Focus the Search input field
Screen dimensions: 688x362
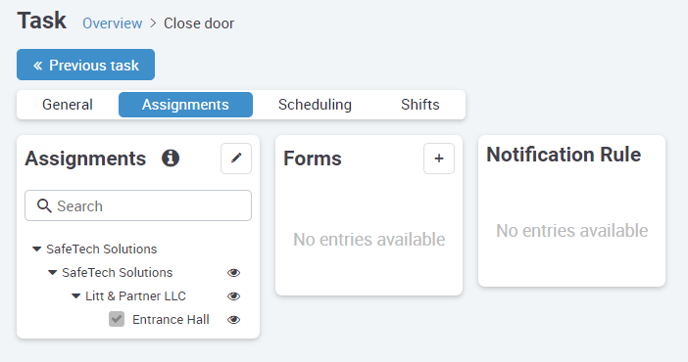[x=138, y=205]
